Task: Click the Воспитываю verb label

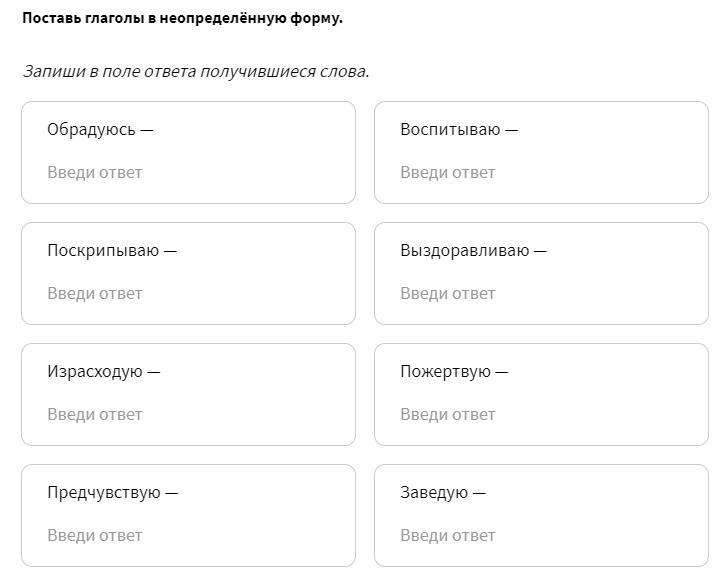Action: click(449, 130)
